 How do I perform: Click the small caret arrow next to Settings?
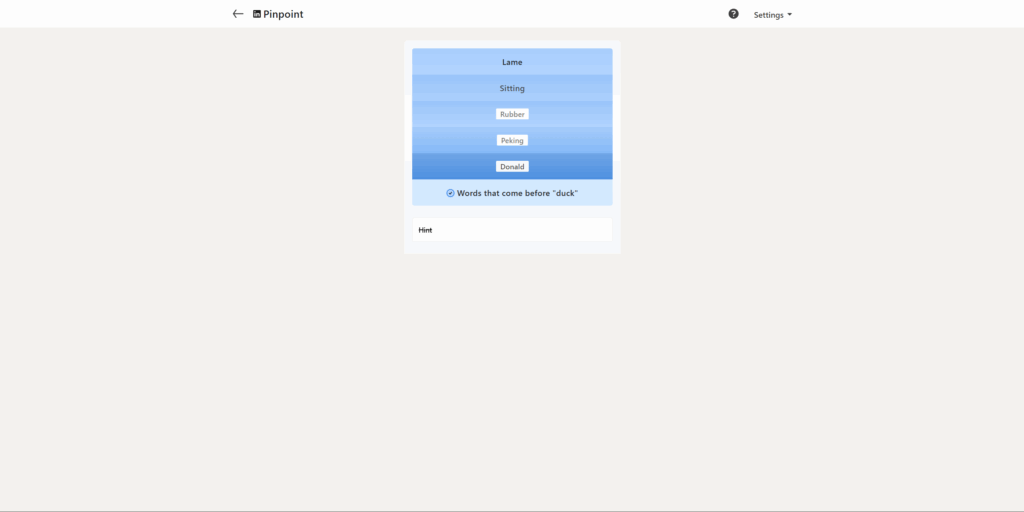[x=790, y=15]
